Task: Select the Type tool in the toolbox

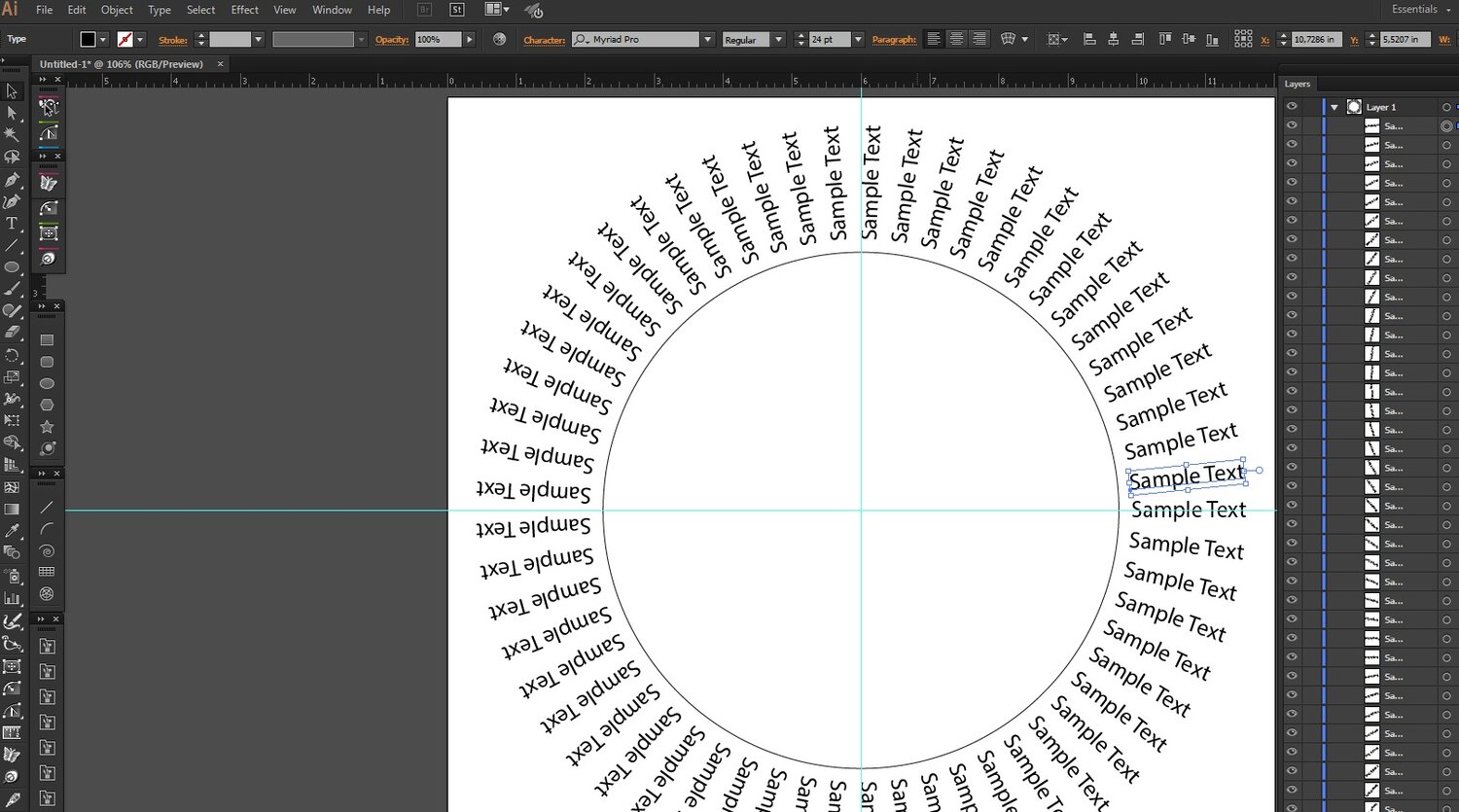Action: click(x=12, y=224)
